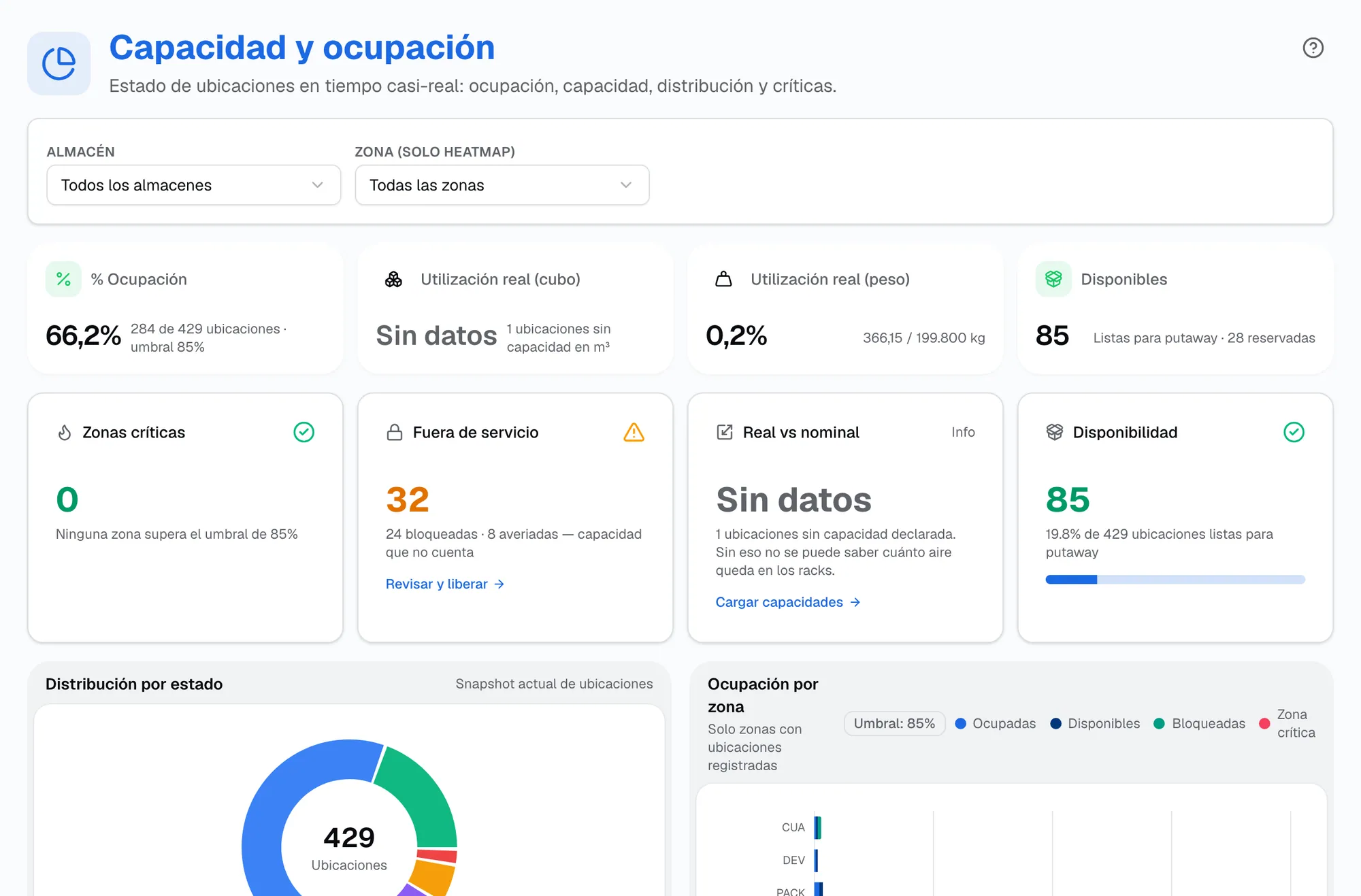Image resolution: width=1361 pixels, height=896 pixels.
Task: Click the cube icon beside Utilización real (cubo)
Action: pos(393,279)
